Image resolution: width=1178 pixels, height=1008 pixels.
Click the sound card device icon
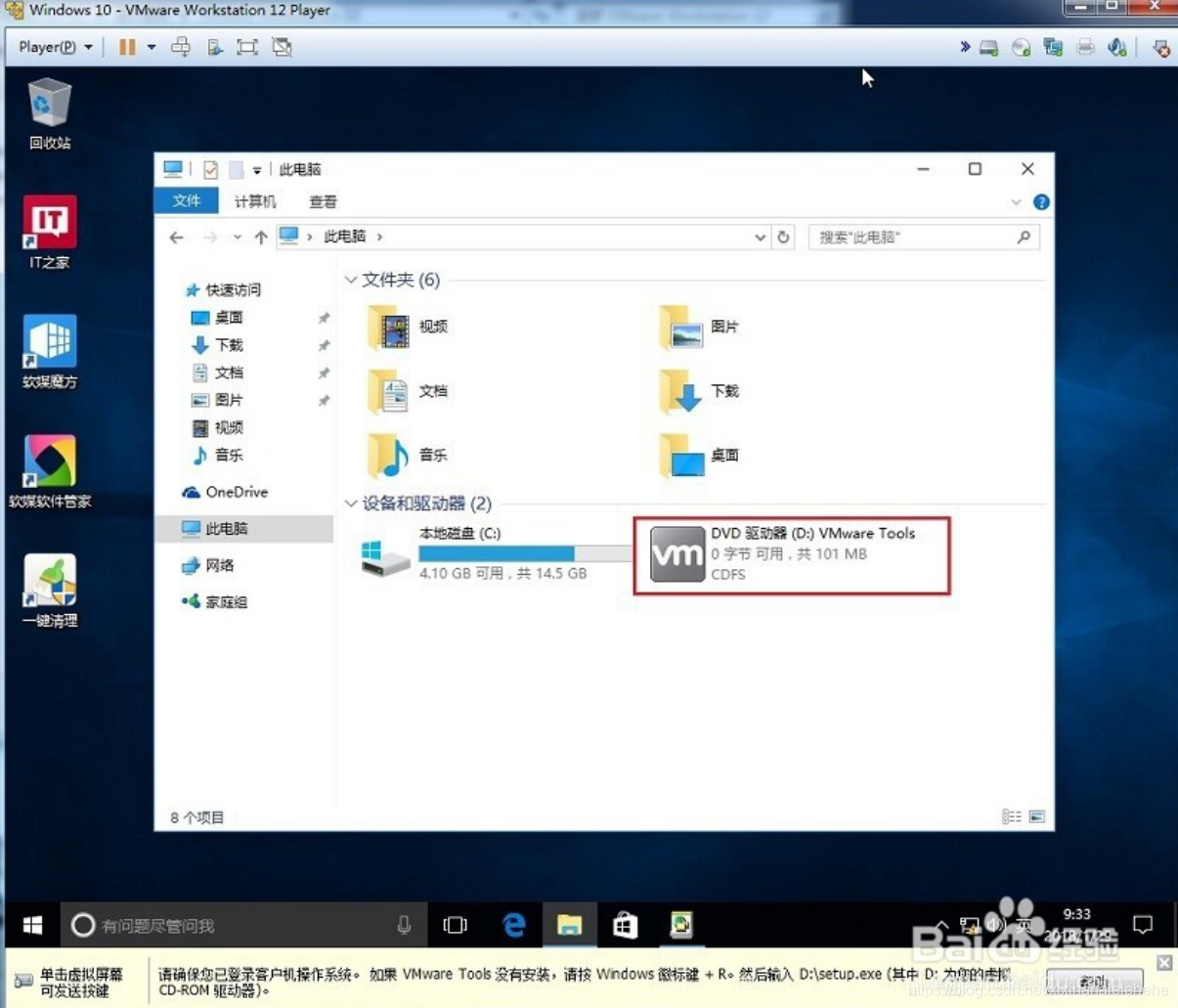pyautogui.click(x=1117, y=47)
